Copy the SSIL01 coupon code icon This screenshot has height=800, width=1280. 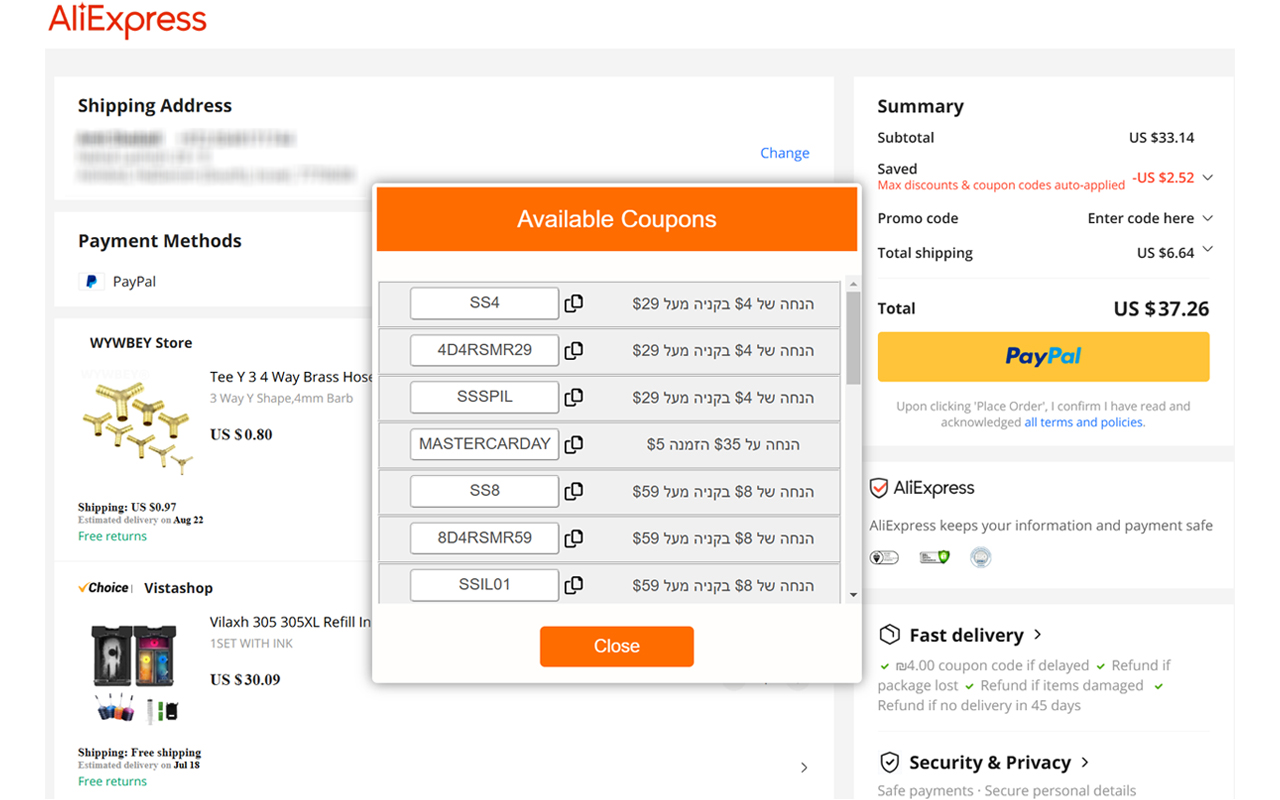574,585
